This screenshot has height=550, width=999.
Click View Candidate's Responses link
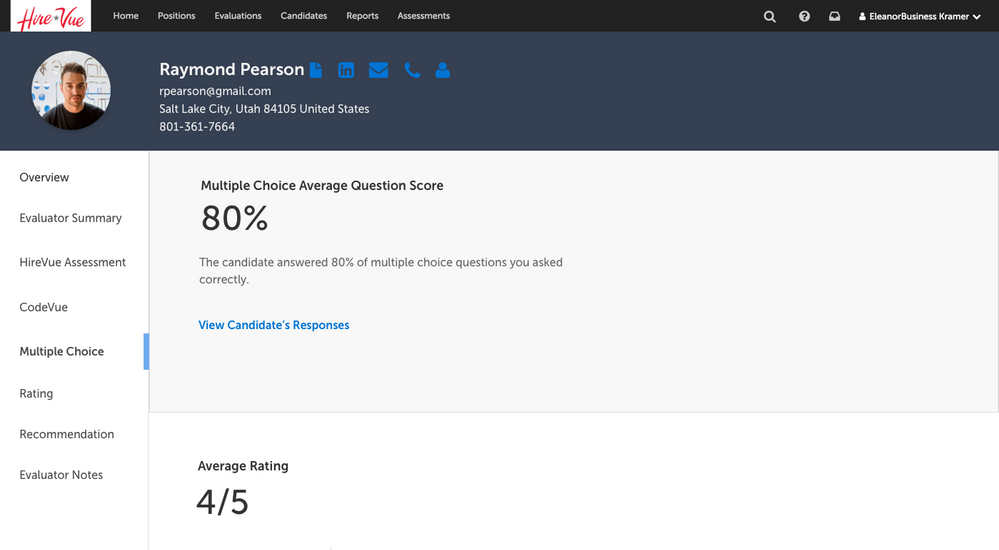tap(274, 325)
